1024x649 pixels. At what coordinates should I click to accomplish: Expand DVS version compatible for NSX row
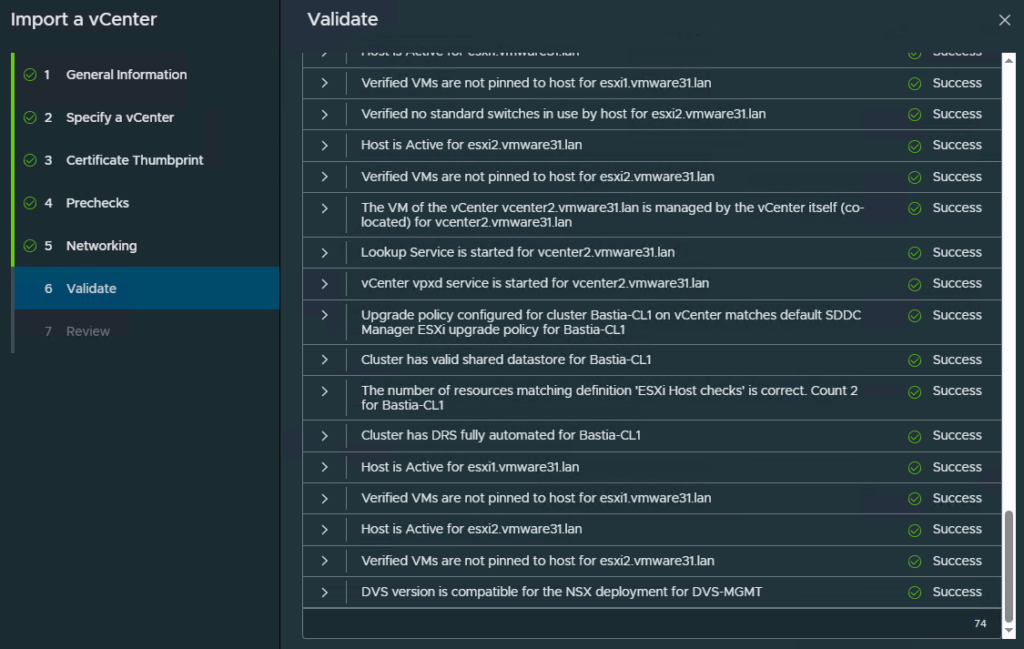(325, 592)
